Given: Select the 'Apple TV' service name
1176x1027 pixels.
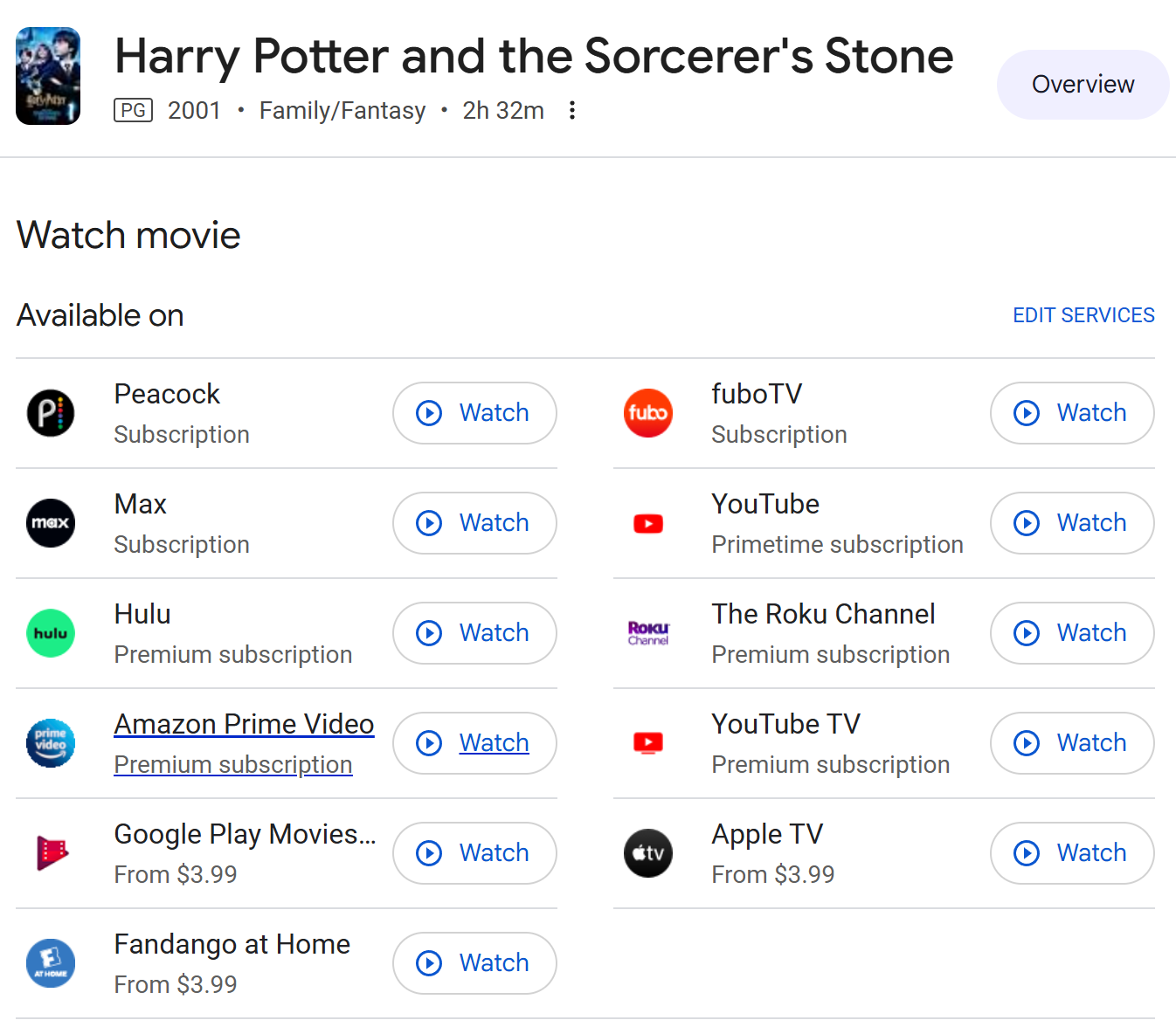Looking at the screenshot, I should [767, 834].
